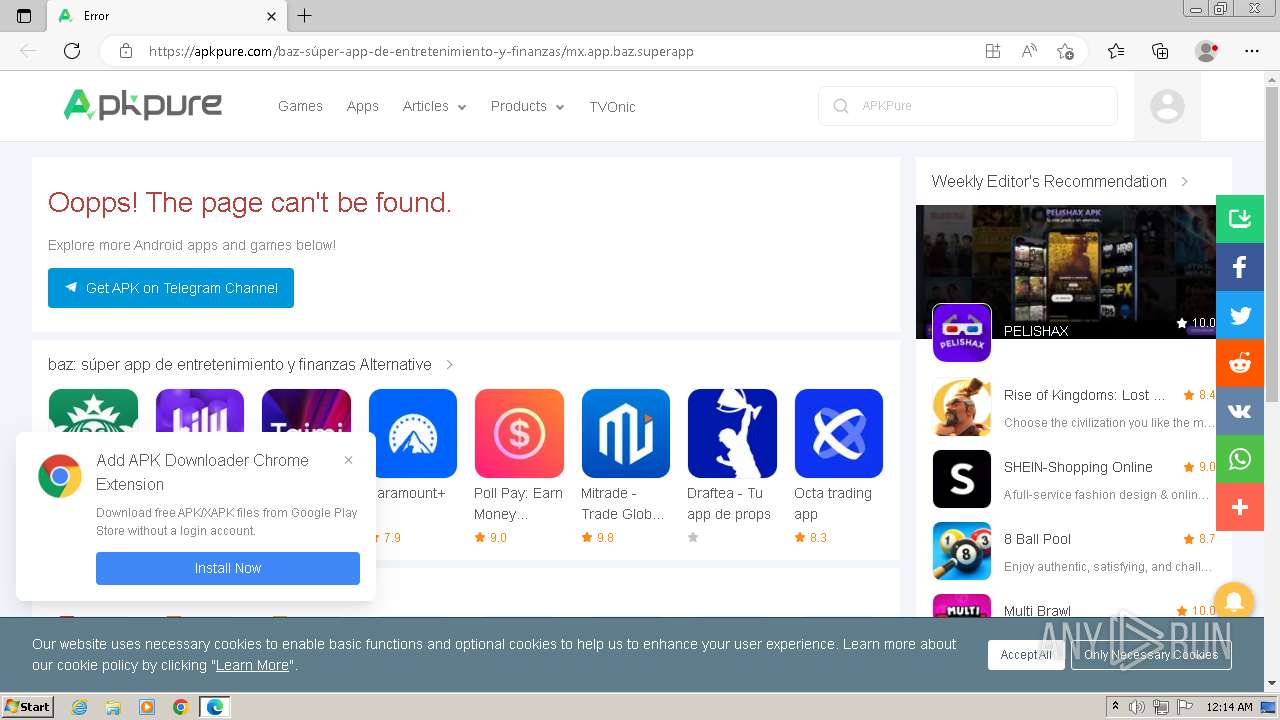The image size is (1280, 720).
Task: Open the PELISHAX app icon
Action: point(962,333)
